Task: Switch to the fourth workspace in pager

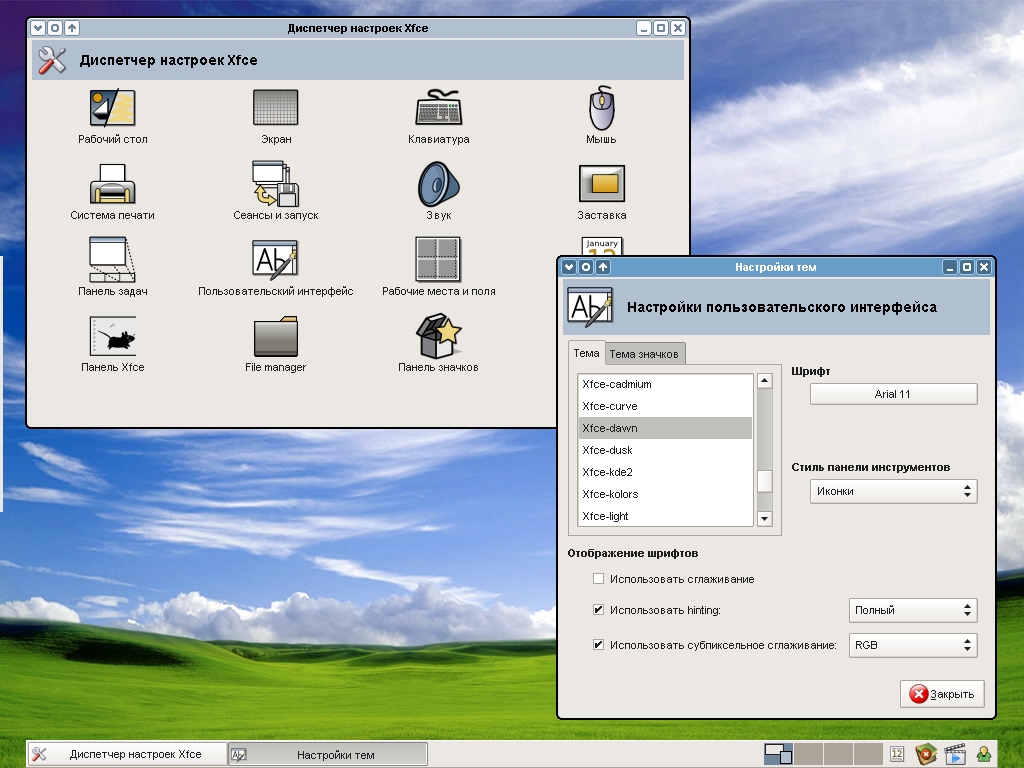Action: (869, 754)
